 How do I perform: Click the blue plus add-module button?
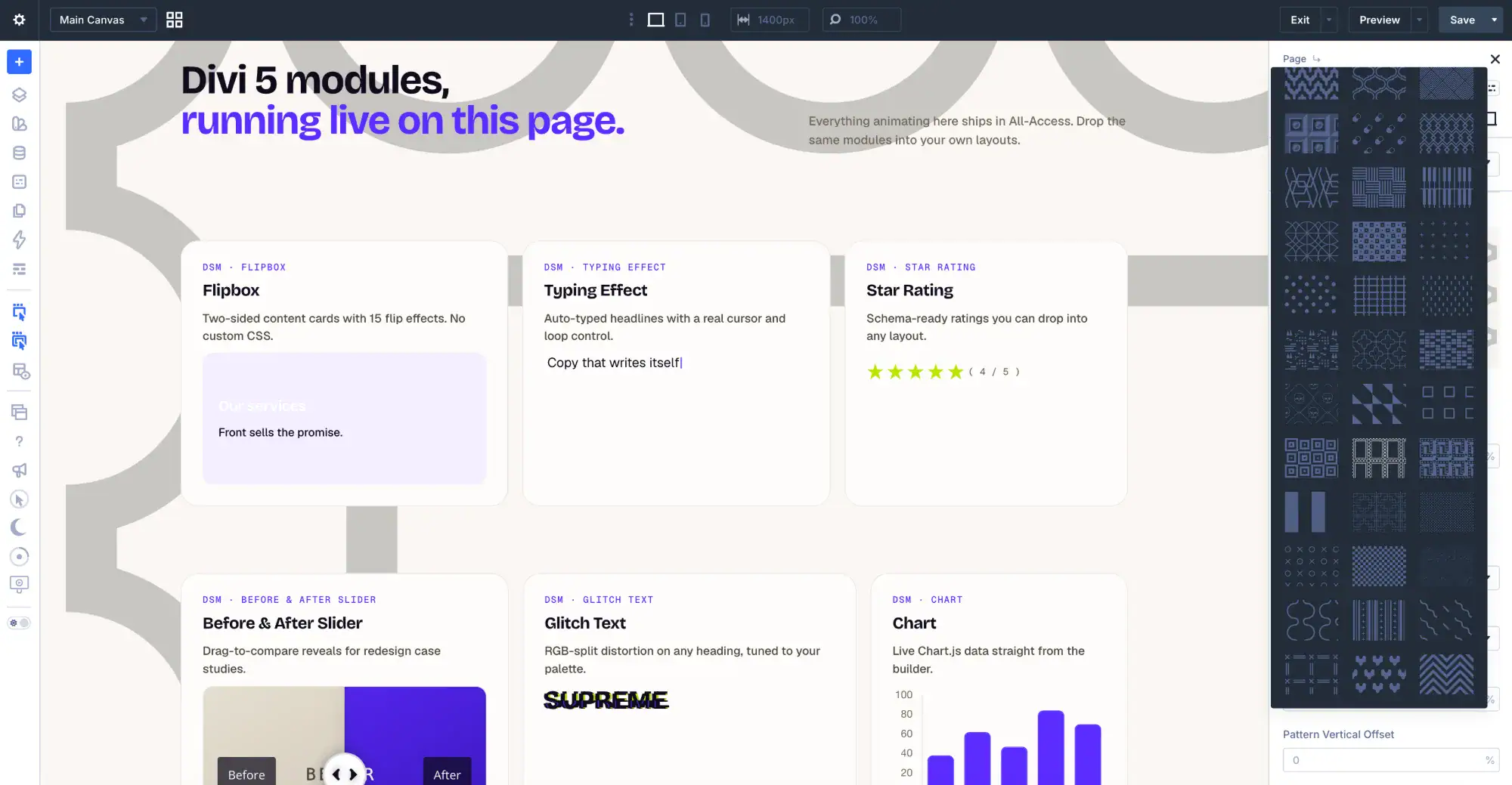point(20,62)
